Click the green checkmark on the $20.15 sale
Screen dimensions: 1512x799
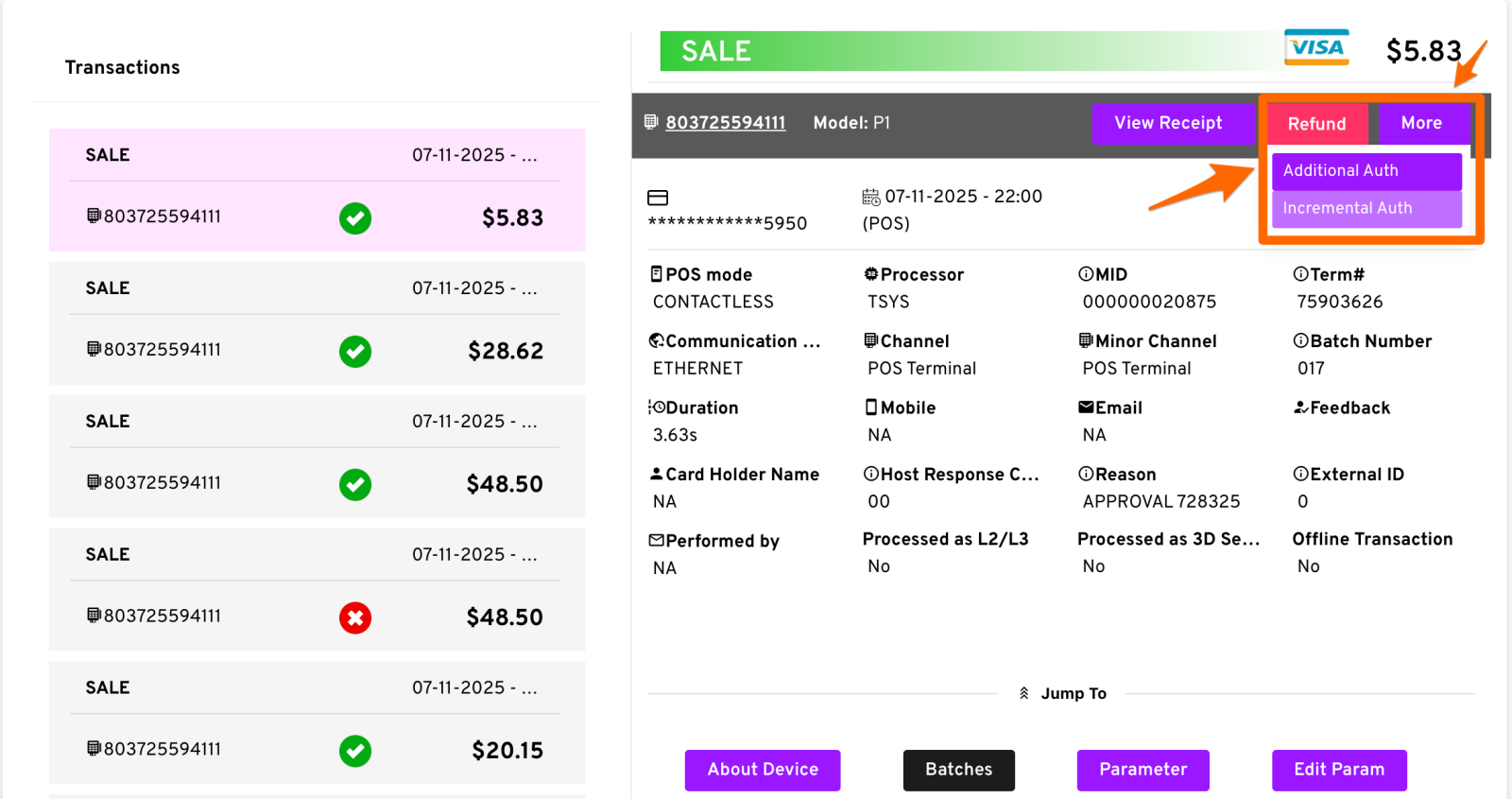(355, 752)
